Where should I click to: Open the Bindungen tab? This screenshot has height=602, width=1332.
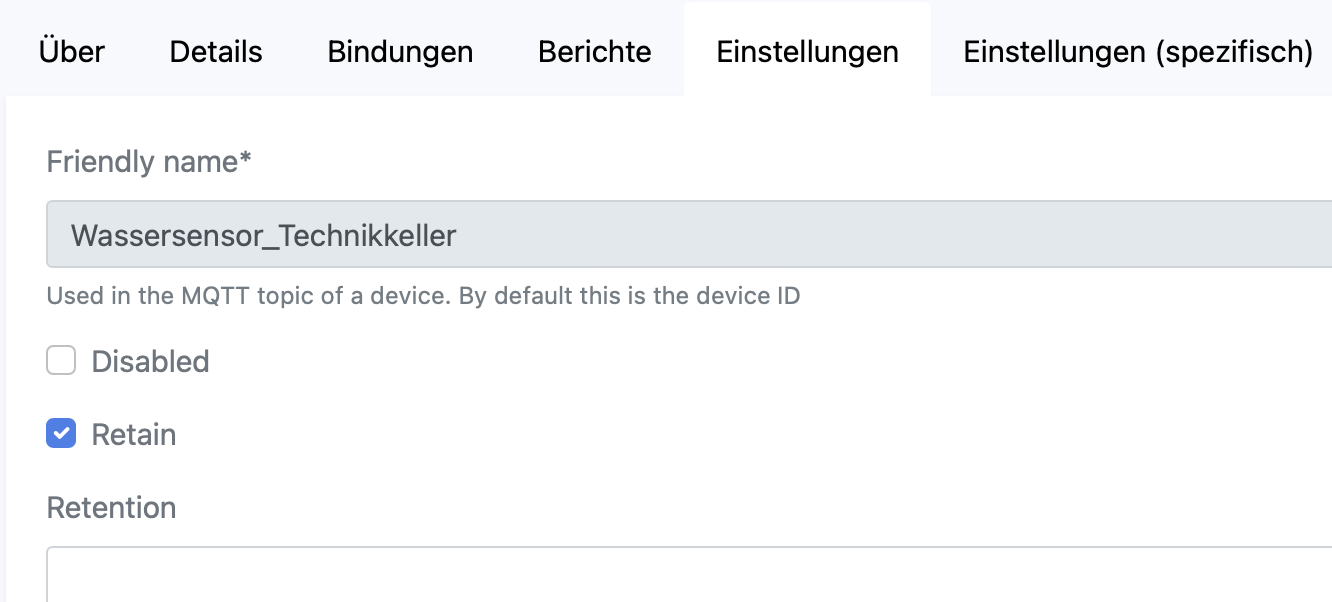(400, 52)
